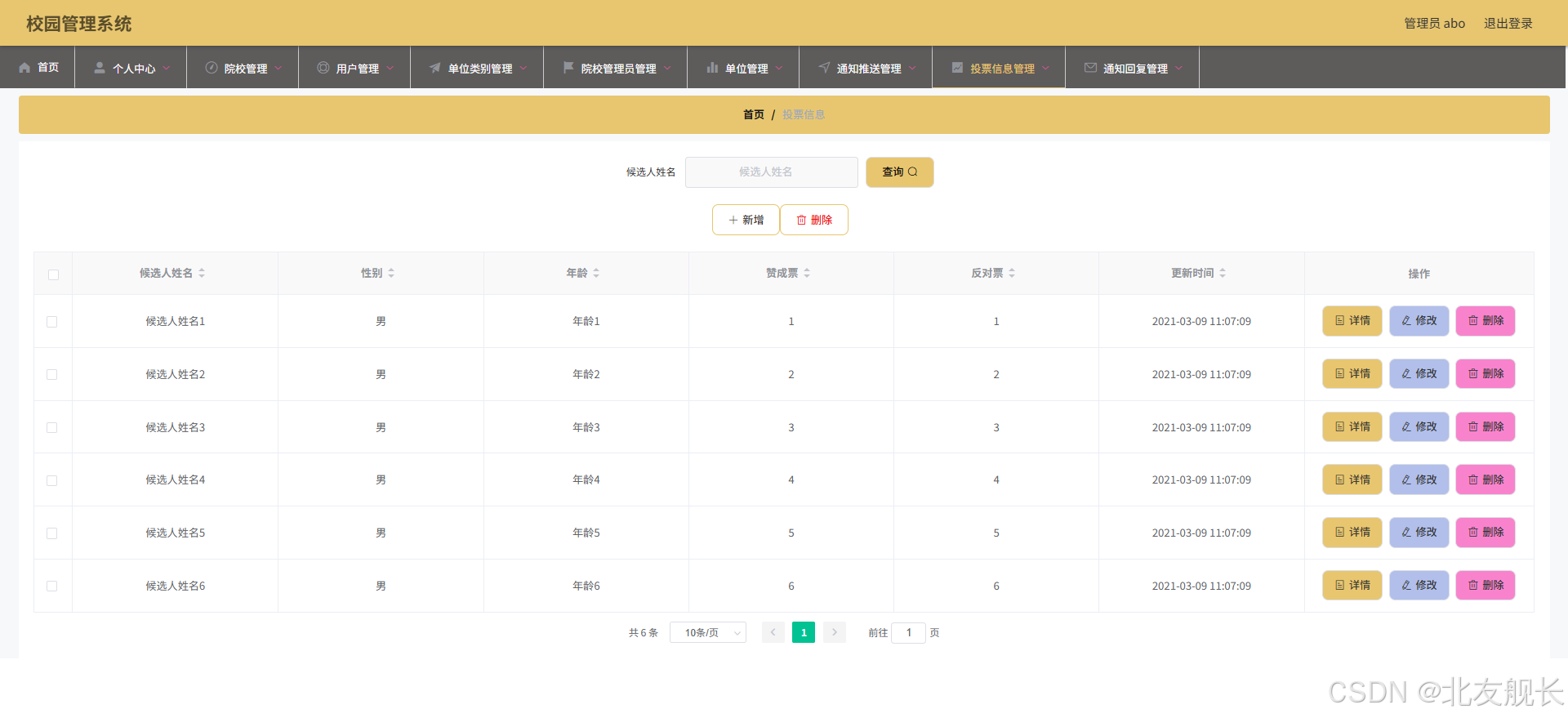Click the 年龄3 cell
Image resolution: width=1568 pixels, height=718 pixels.
coord(586,427)
